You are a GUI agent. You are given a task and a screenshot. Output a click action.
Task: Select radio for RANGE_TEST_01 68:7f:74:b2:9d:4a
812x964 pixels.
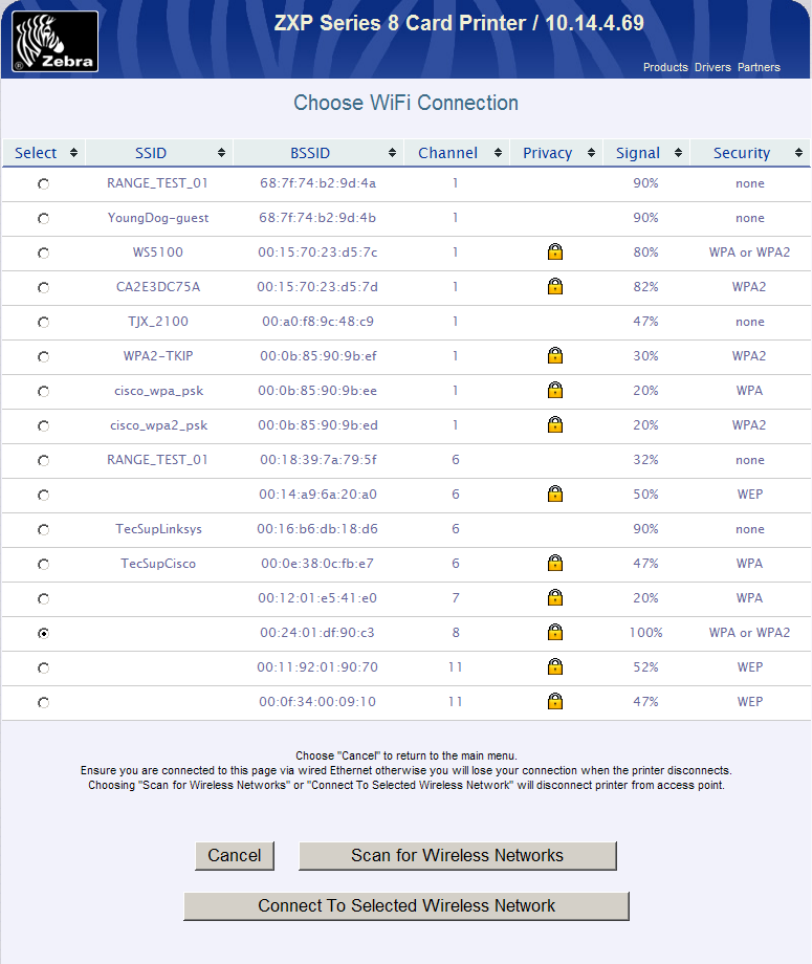43,184
